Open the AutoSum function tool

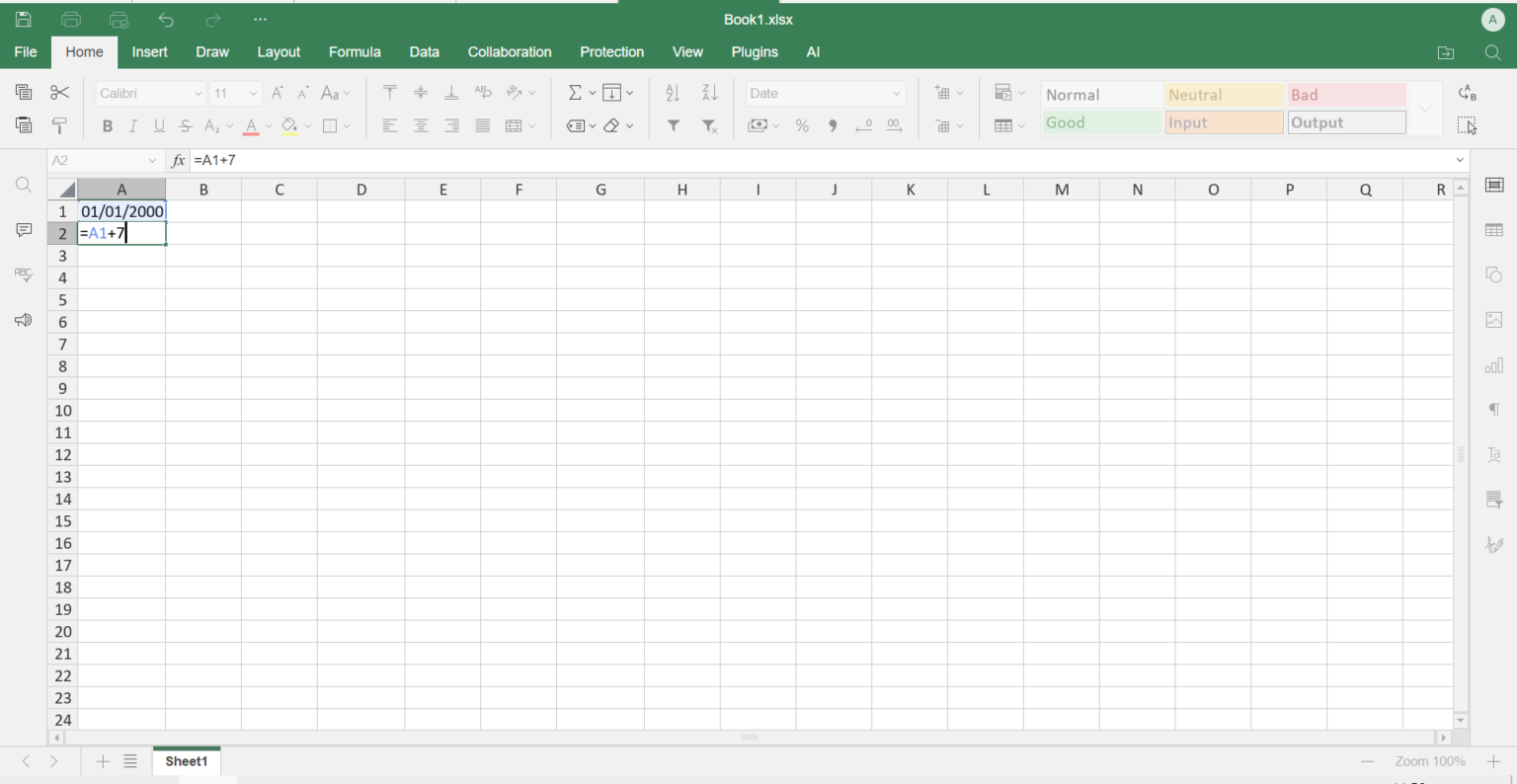(576, 92)
